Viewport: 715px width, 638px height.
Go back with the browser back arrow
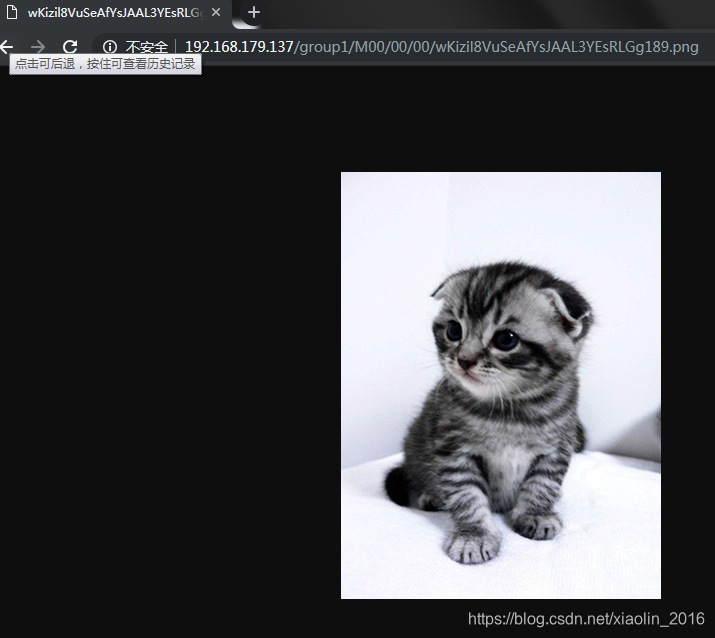pyautogui.click(x=6, y=47)
